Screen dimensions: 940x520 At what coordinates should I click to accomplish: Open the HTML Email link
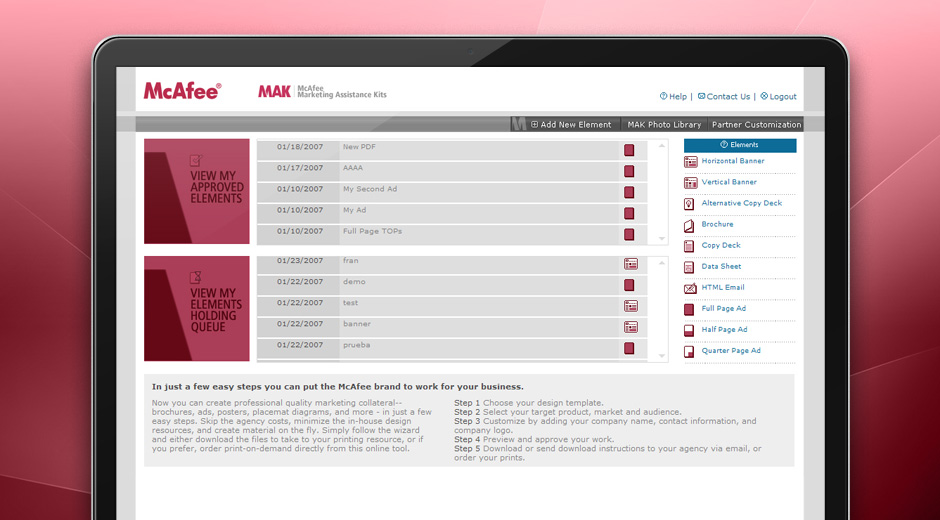[722, 287]
